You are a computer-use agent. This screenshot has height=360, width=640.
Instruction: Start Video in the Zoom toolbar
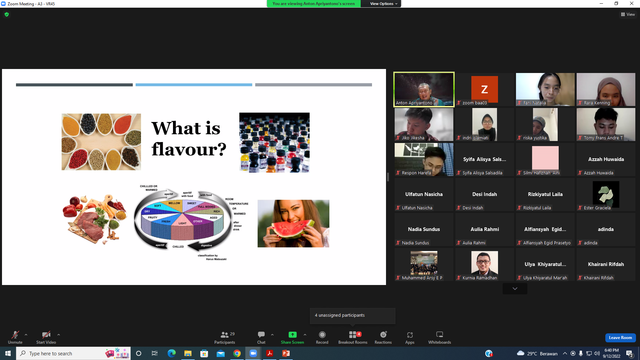coord(46,337)
